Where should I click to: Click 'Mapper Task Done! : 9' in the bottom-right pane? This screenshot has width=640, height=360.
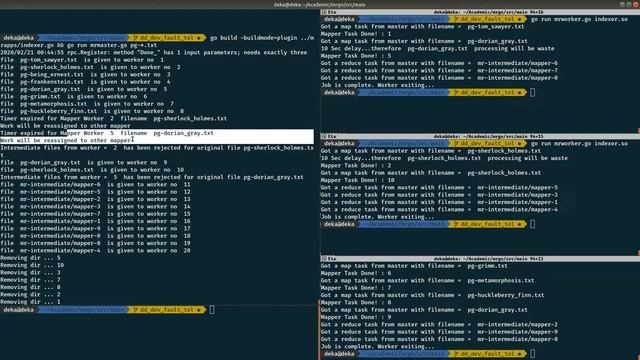(x=356, y=318)
